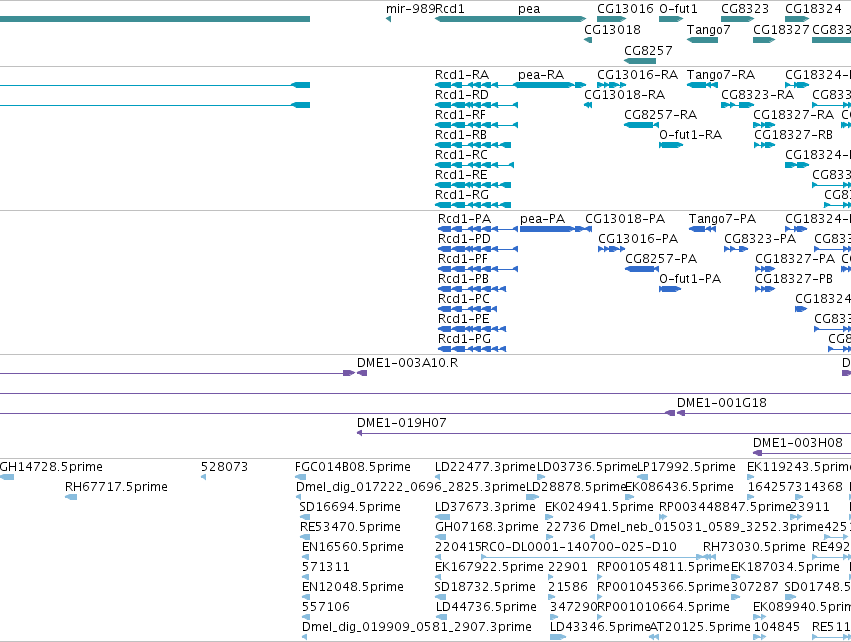Click the CG13016-RA transcript

[611, 85]
